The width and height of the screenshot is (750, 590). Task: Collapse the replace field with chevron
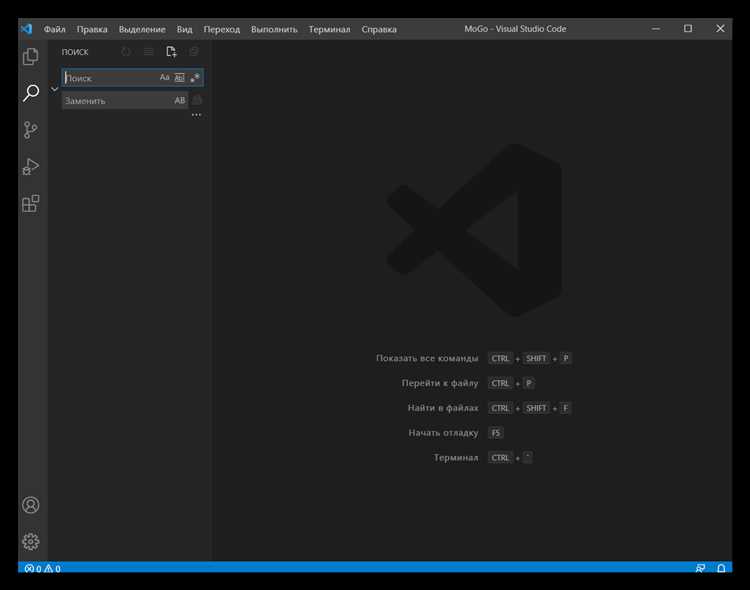(54, 89)
